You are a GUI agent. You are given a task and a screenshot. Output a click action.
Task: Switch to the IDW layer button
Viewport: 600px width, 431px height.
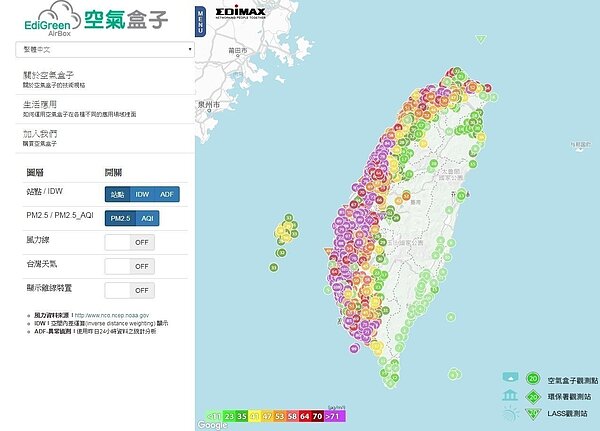[x=142, y=194]
